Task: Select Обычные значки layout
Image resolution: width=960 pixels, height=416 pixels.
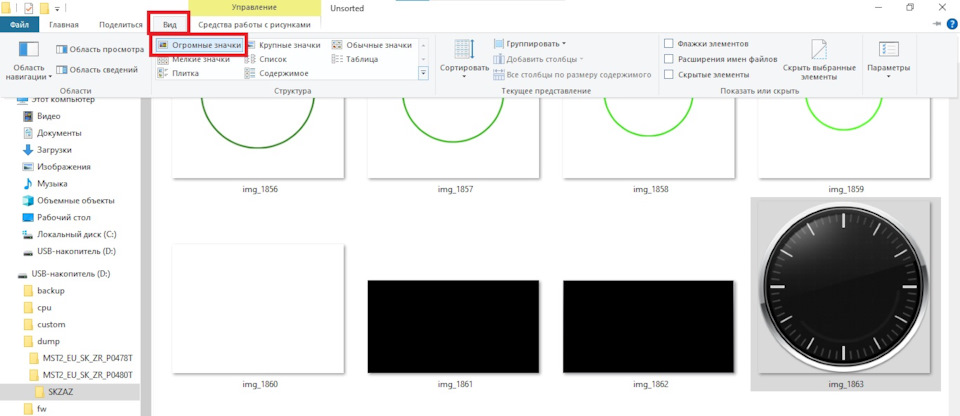Action: [x=372, y=45]
